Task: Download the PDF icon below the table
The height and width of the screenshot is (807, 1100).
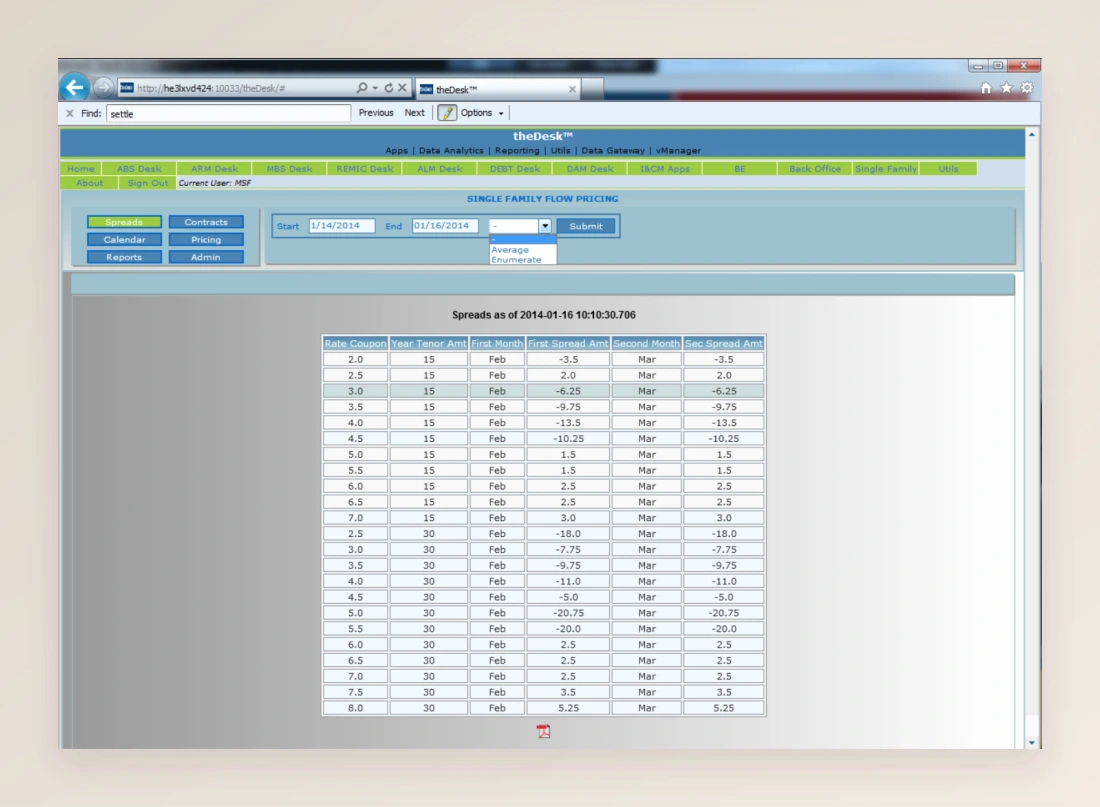Action: tap(543, 731)
